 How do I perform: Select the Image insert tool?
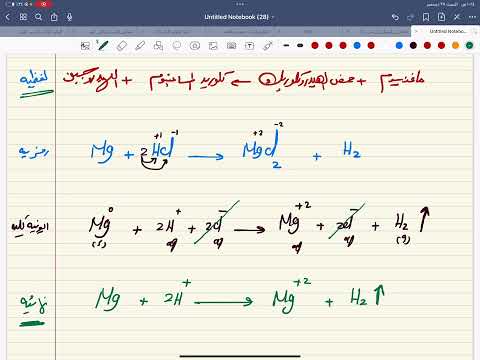click(x=213, y=46)
